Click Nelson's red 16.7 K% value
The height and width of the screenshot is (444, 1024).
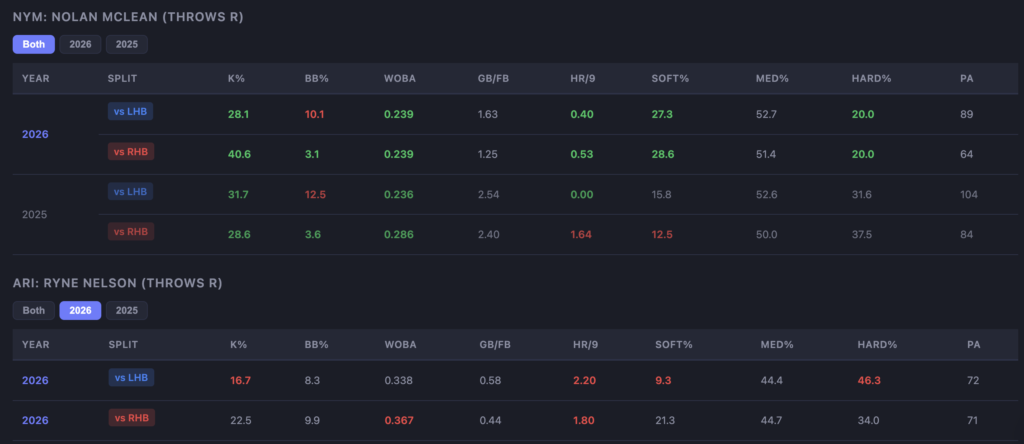click(240, 380)
